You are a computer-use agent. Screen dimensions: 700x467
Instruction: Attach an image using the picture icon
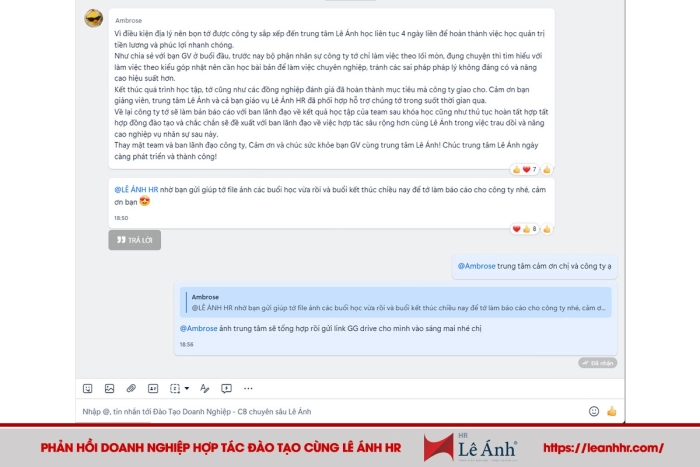(109, 388)
